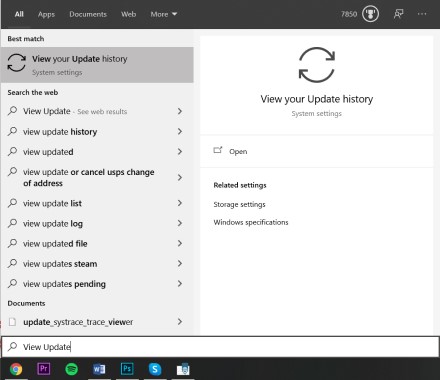Screen dimensions: 440x380
Task: Click search icon beside 'view update log'
Action: point(12,223)
